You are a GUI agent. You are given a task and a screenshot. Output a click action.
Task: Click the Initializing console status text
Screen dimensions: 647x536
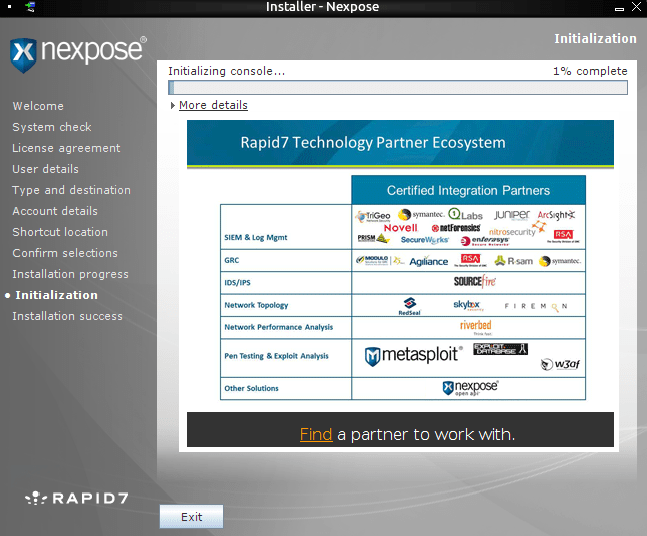[227, 71]
